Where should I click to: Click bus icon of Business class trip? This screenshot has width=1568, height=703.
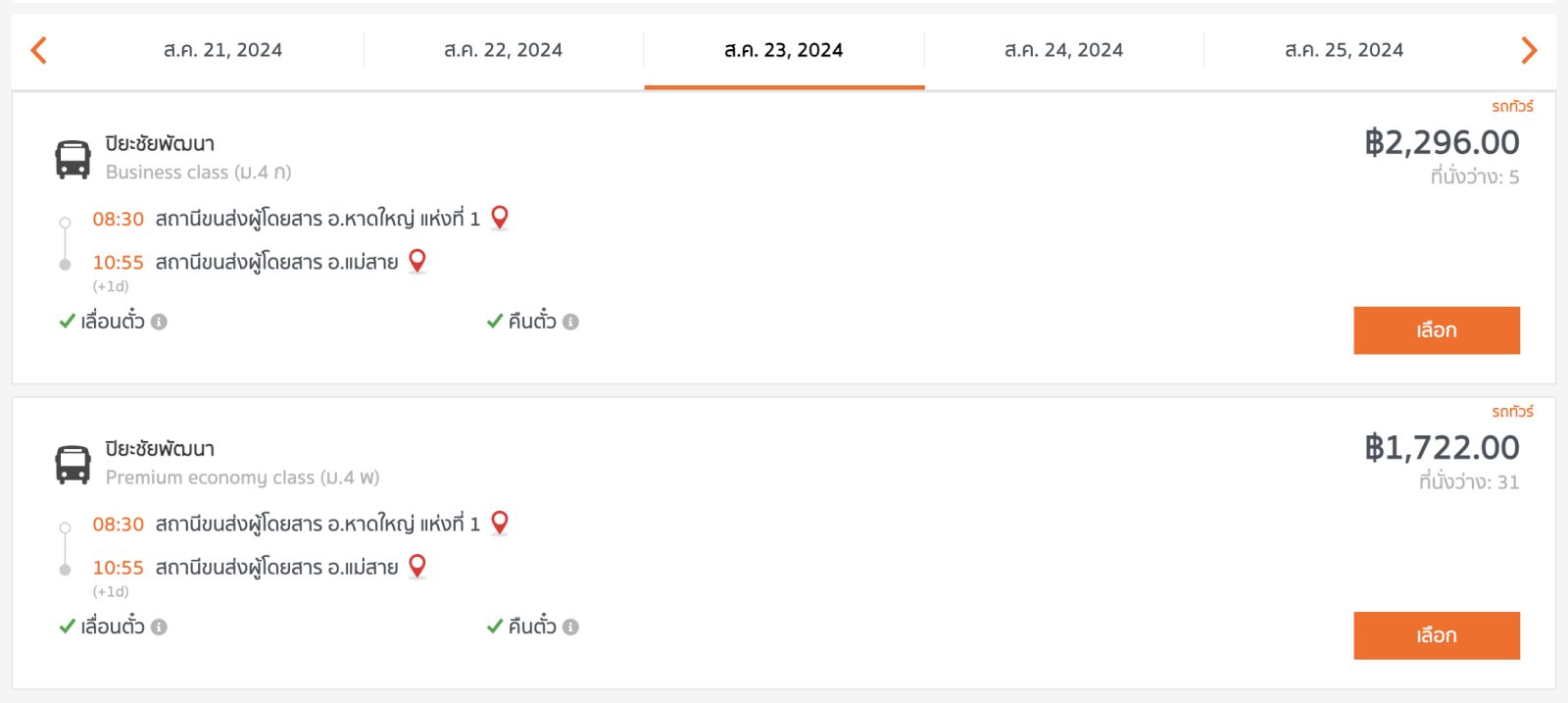click(x=73, y=159)
